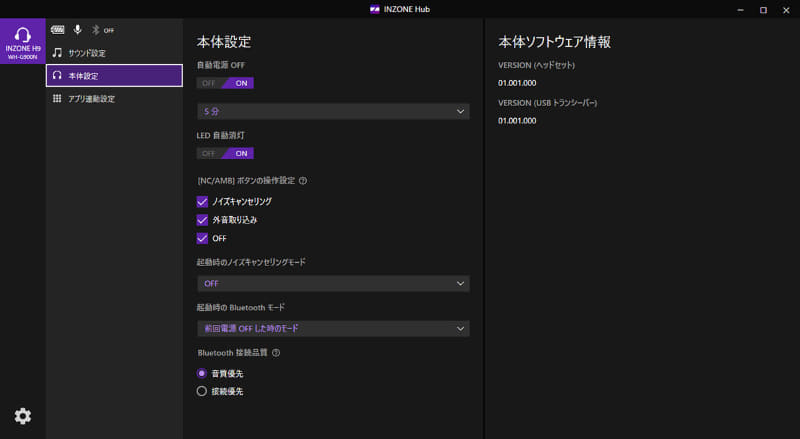Open the 起動時の Bluetooth モード dropdown

coord(333,329)
